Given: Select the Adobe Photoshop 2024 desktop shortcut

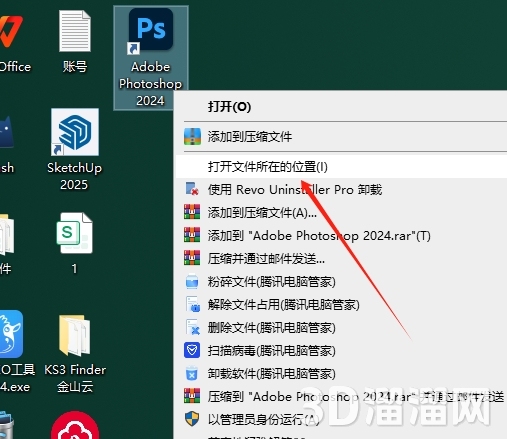Looking at the screenshot, I should click(151, 57).
